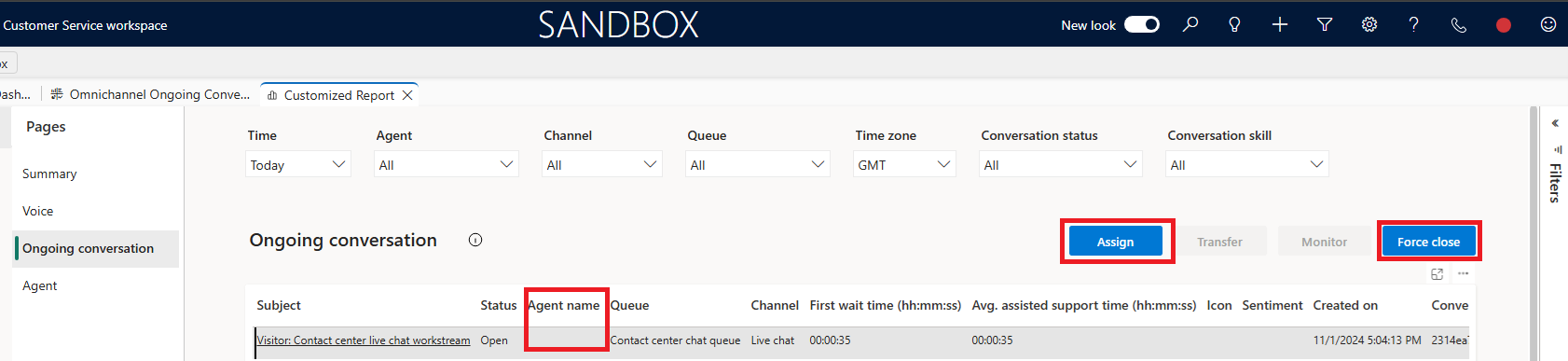Open the advanced filter funnel icon
Viewport: 1568px width, 361px height.
pyautogui.click(x=1324, y=24)
